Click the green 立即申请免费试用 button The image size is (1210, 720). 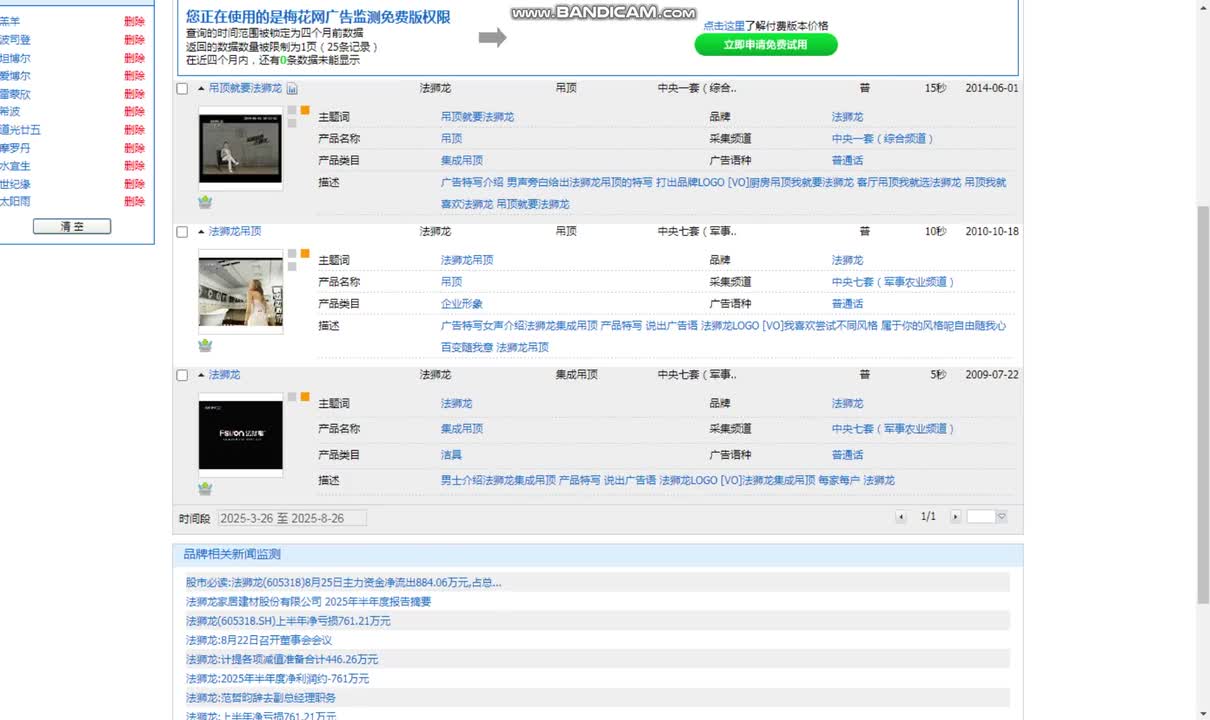click(x=766, y=45)
